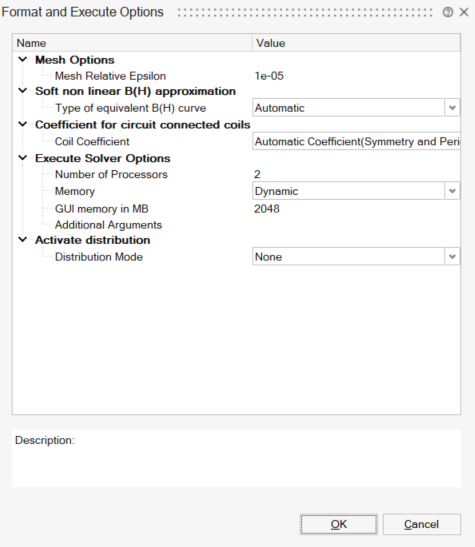
Task: Click Soft non linear B(H) approximation heading
Action: [135, 91]
